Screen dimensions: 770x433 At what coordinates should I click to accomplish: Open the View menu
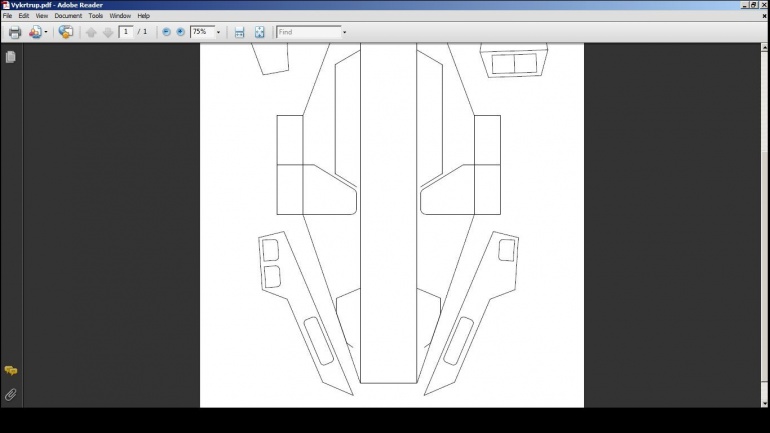pos(42,16)
